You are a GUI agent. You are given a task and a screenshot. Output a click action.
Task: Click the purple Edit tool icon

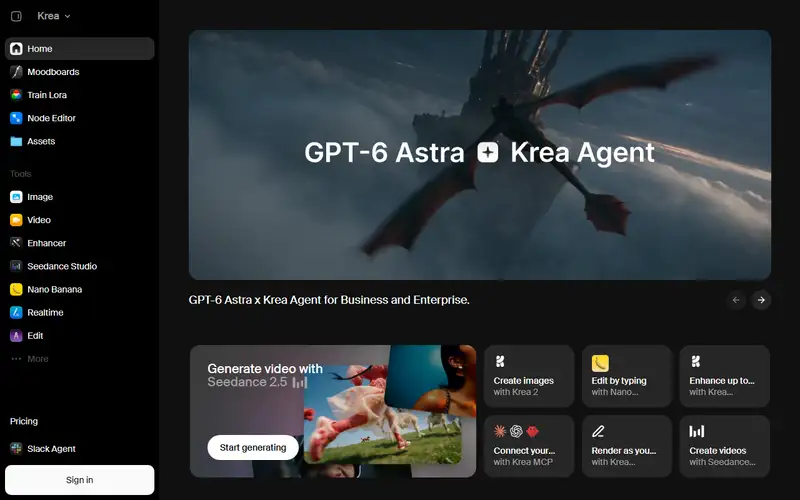tap(16, 335)
